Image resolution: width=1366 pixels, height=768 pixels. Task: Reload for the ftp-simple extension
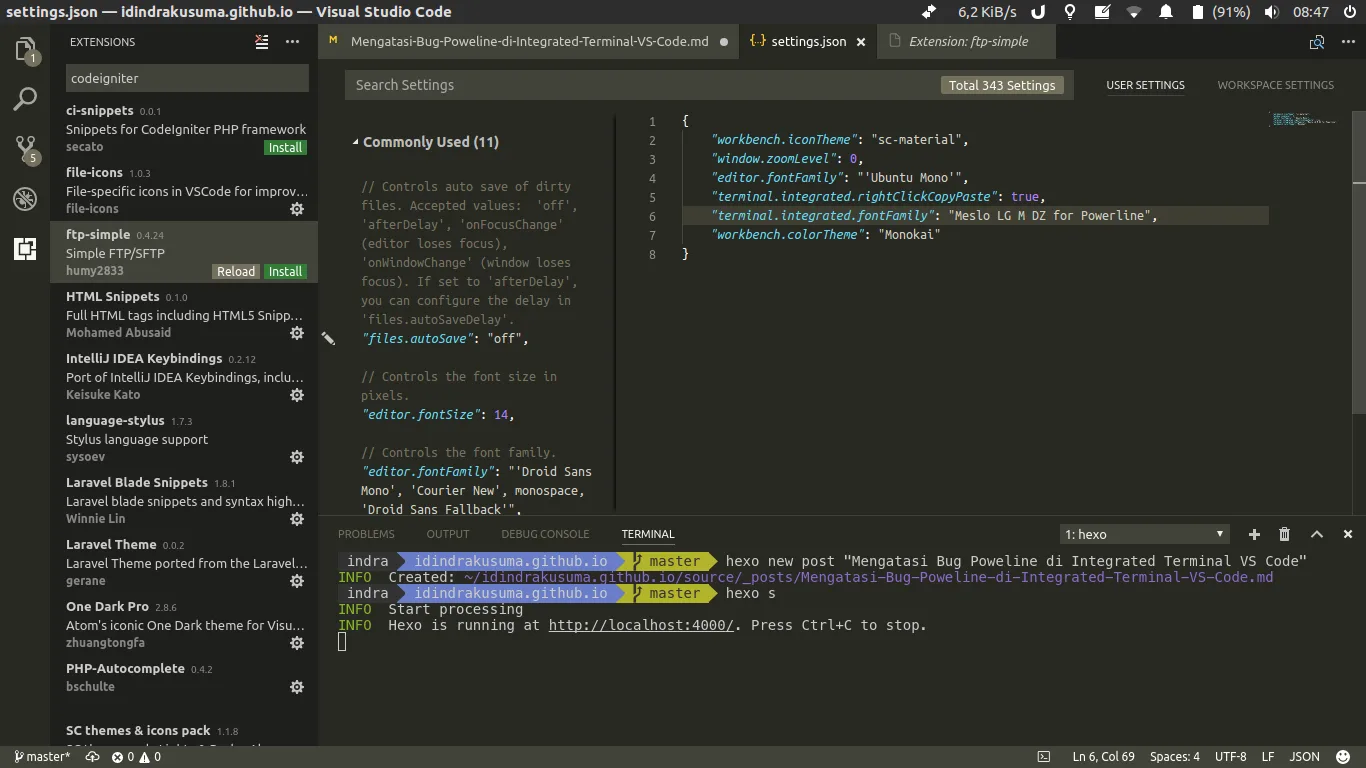tap(236, 271)
